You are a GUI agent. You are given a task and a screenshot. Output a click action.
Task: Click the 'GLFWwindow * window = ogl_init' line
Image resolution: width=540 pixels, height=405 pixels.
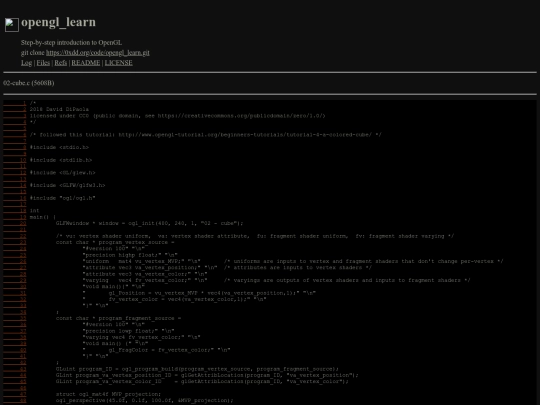pyautogui.click(x=149, y=223)
